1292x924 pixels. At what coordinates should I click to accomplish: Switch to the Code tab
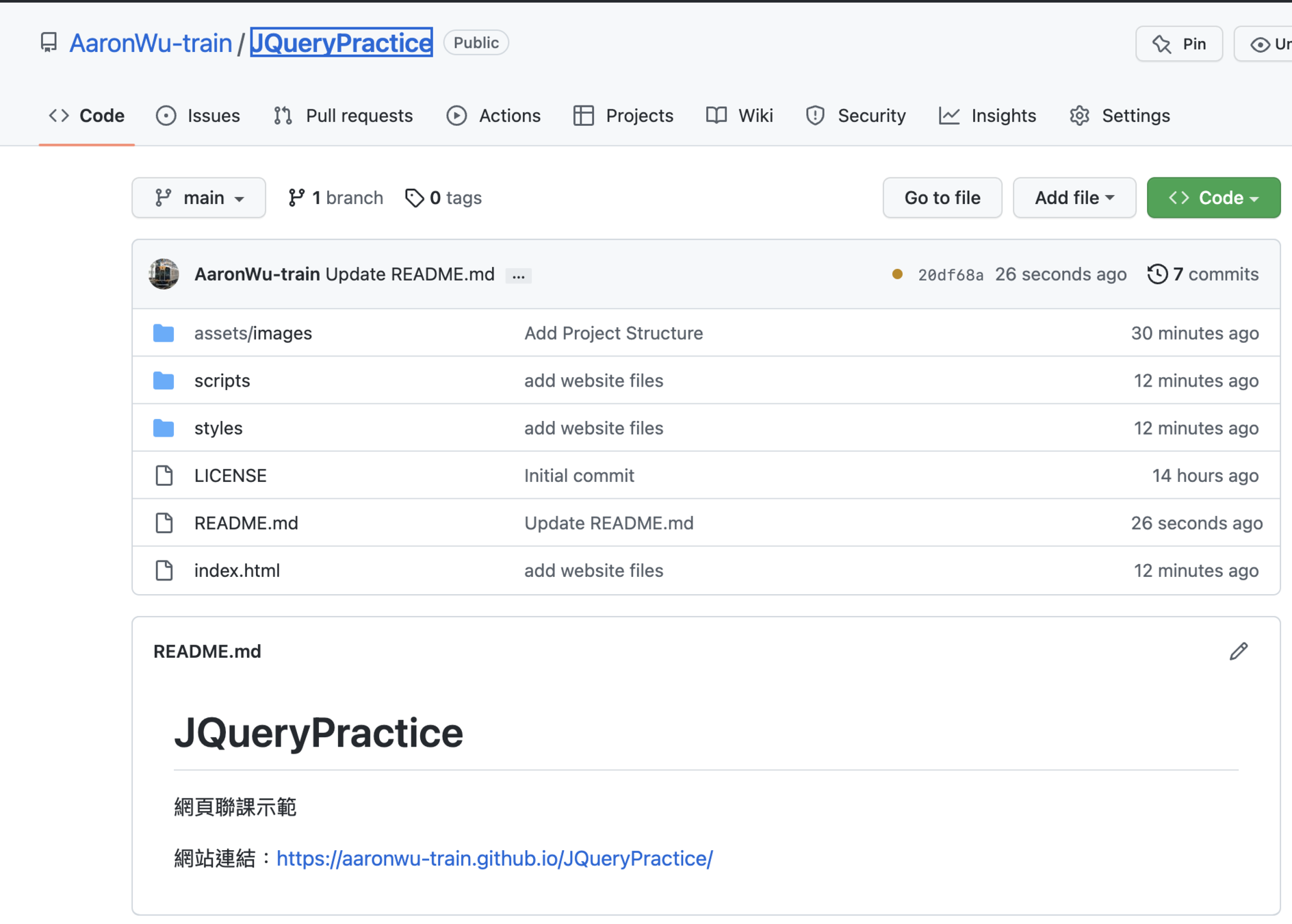tap(87, 116)
